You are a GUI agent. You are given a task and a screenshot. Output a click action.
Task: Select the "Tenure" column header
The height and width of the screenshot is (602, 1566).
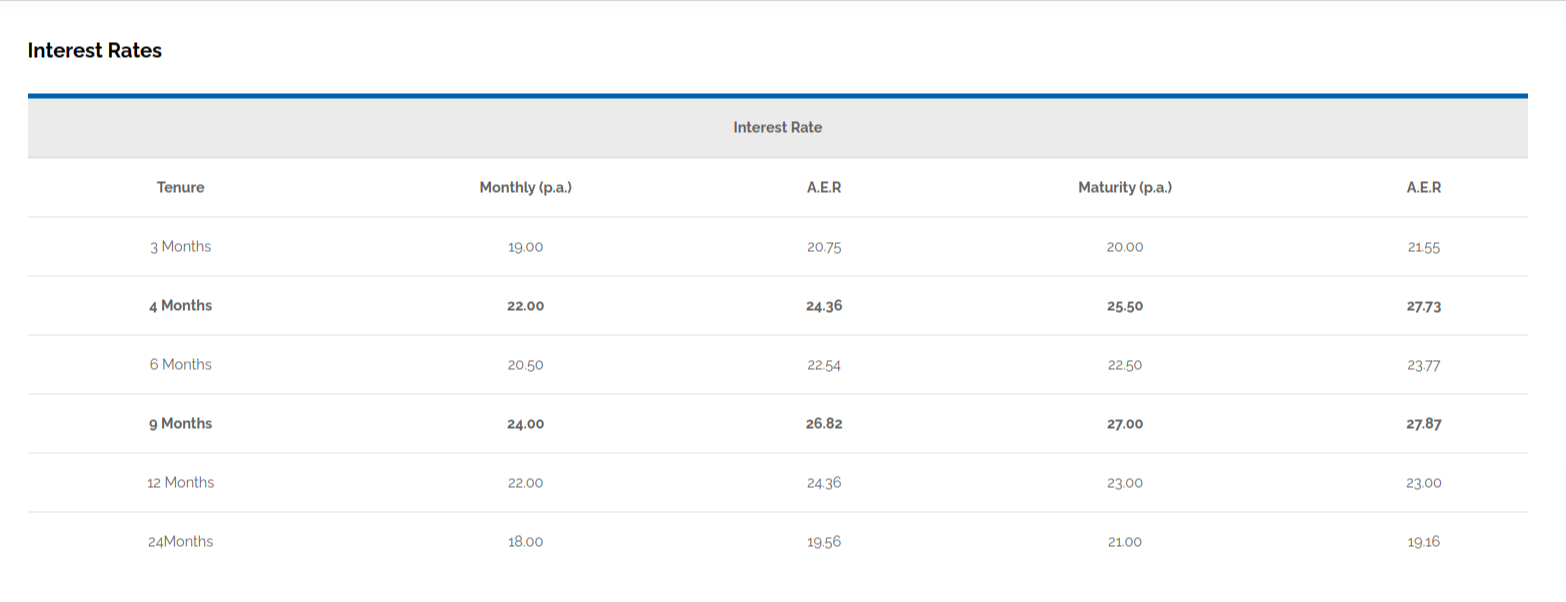[x=181, y=187]
